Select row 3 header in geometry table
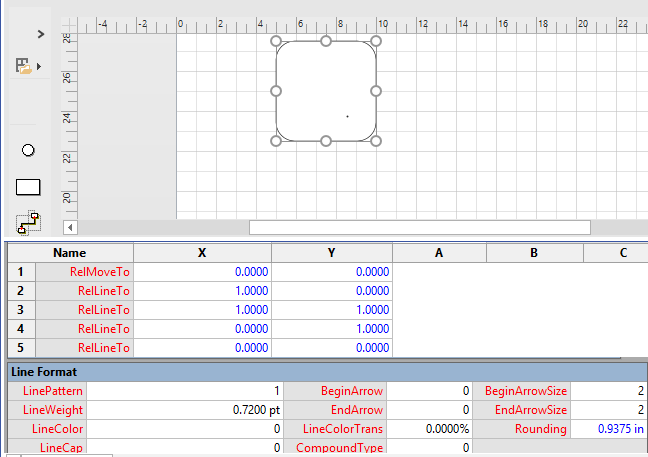 [x=20, y=310]
